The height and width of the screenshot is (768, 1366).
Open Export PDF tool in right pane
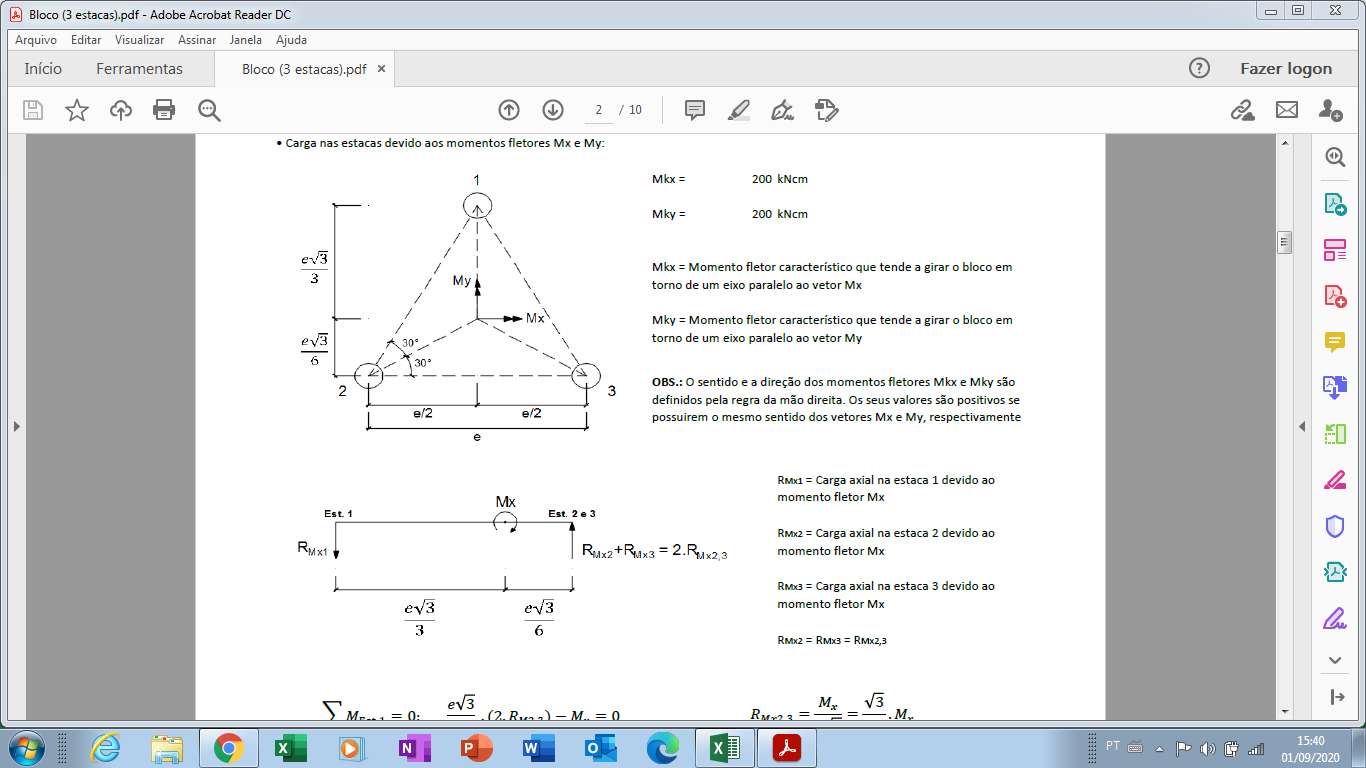click(x=1335, y=204)
